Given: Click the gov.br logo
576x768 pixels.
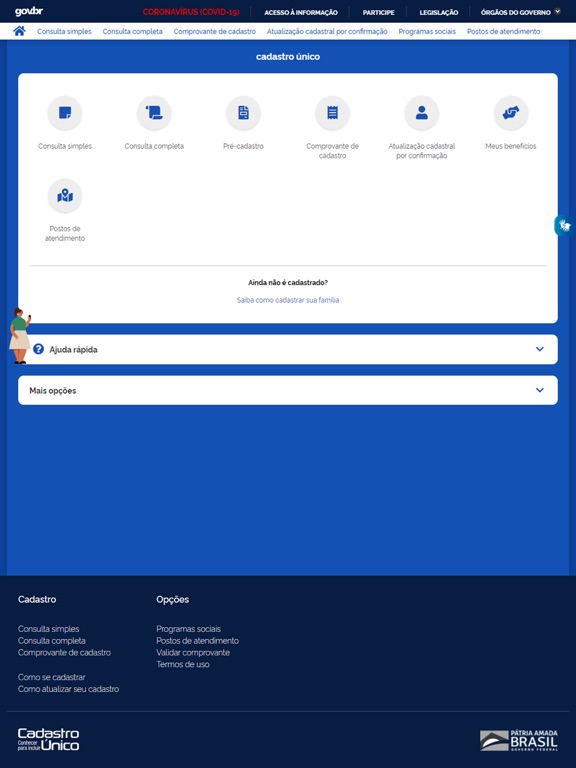Looking at the screenshot, I should click(x=29, y=11).
